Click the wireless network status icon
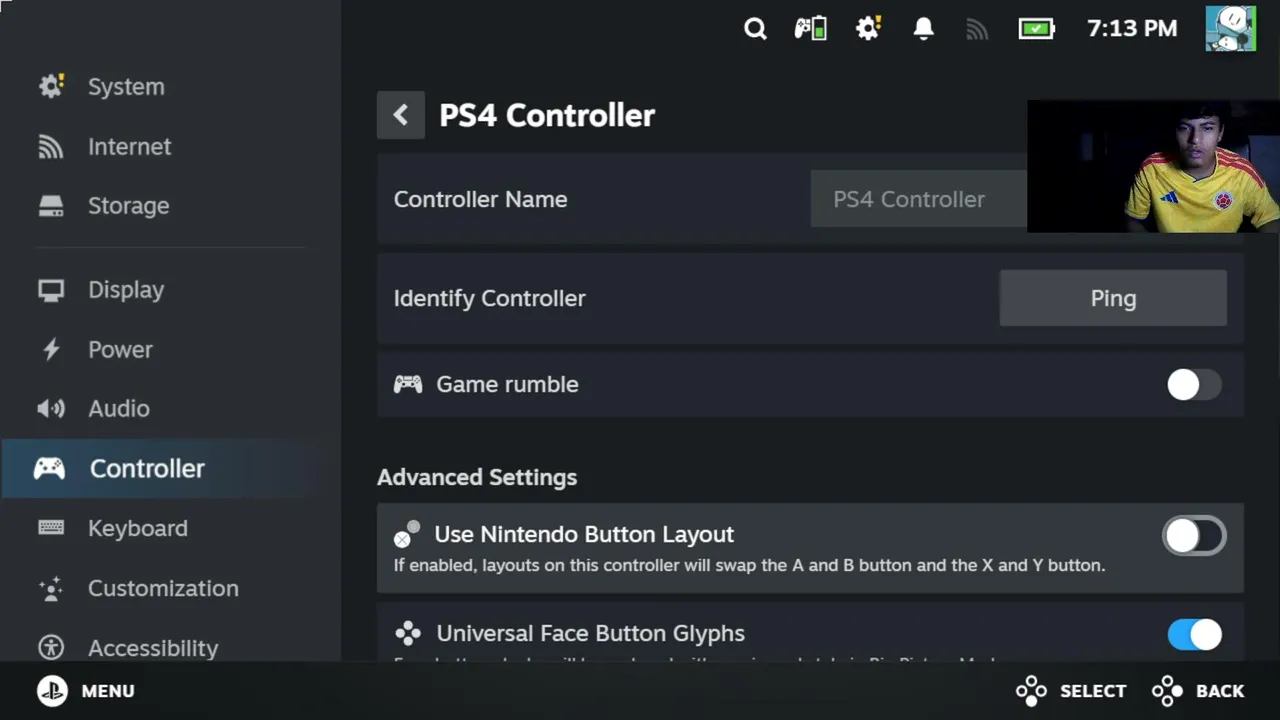Viewport: 1280px width, 720px height. coord(977,30)
